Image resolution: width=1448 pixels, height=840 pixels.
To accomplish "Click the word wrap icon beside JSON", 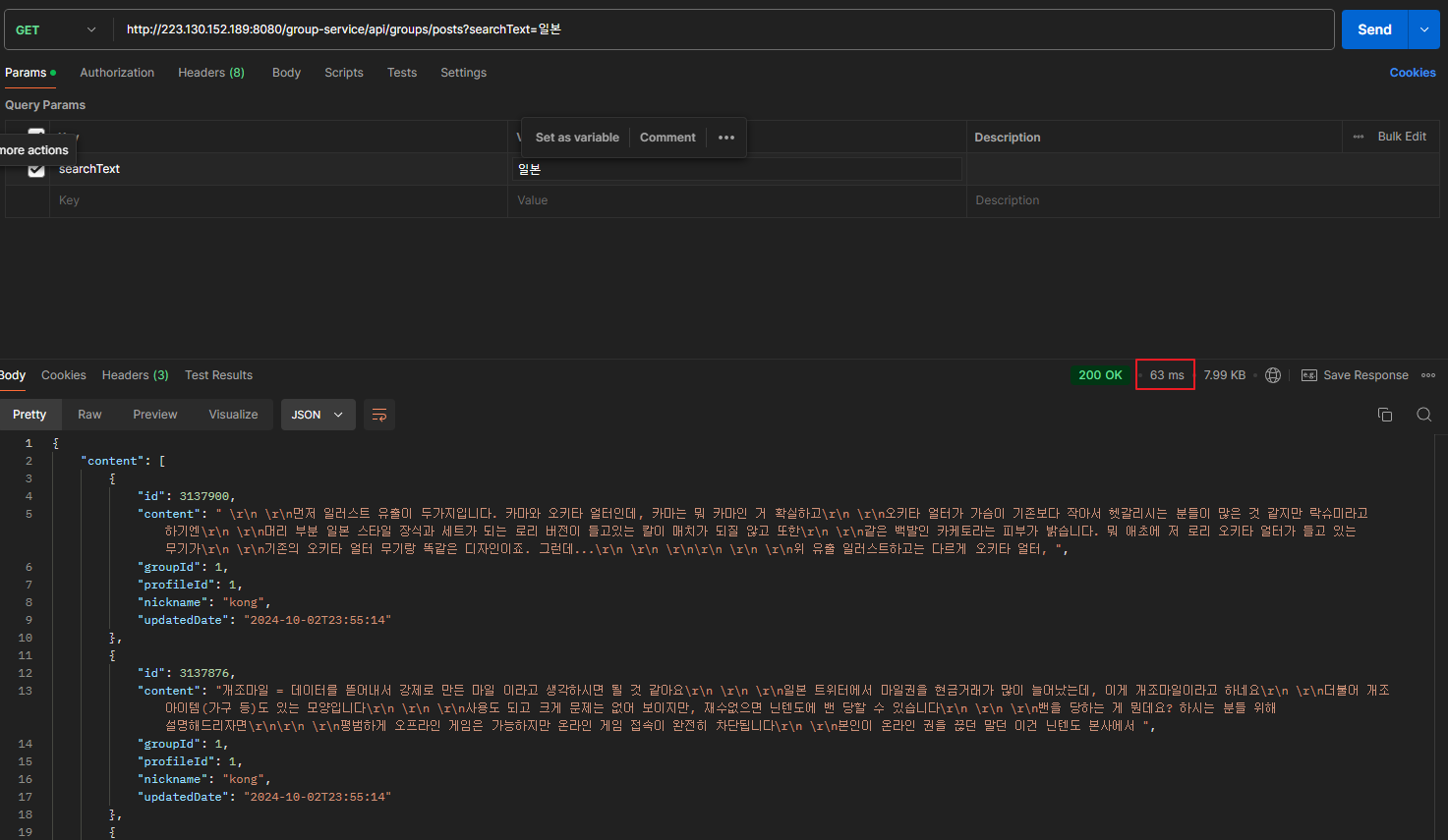I will tap(379, 415).
